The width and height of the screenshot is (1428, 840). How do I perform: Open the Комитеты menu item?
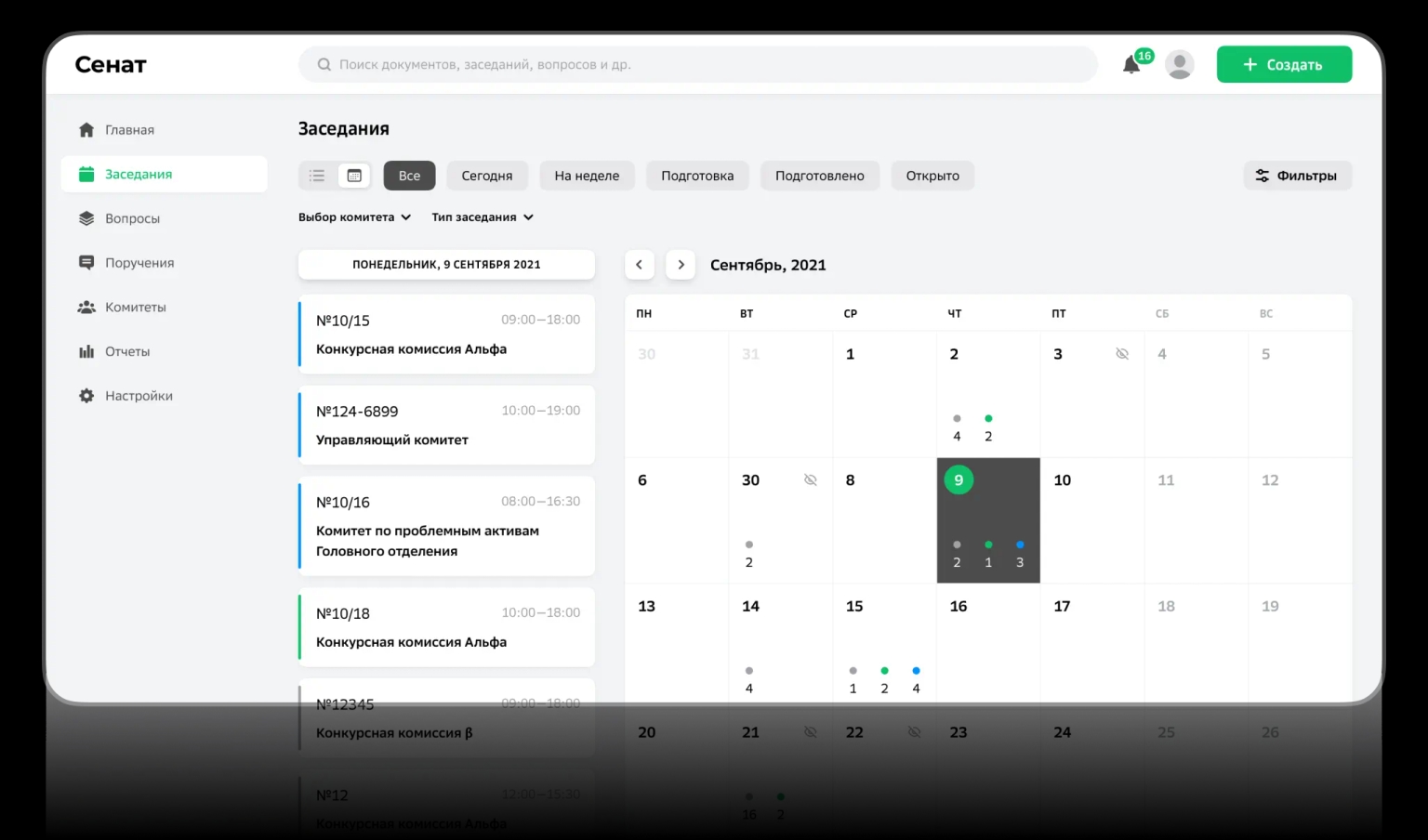pyautogui.click(x=165, y=307)
